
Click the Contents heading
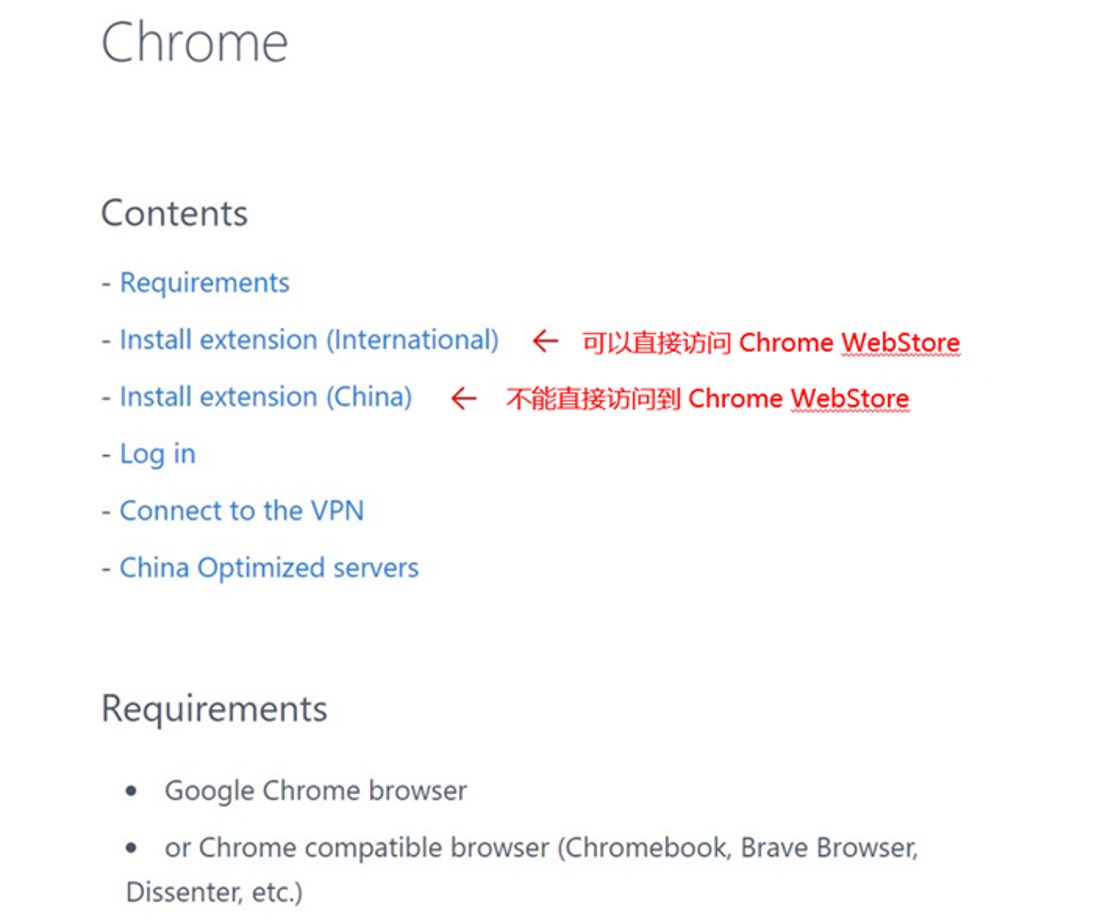pyautogui.click(x=175, y=213)
